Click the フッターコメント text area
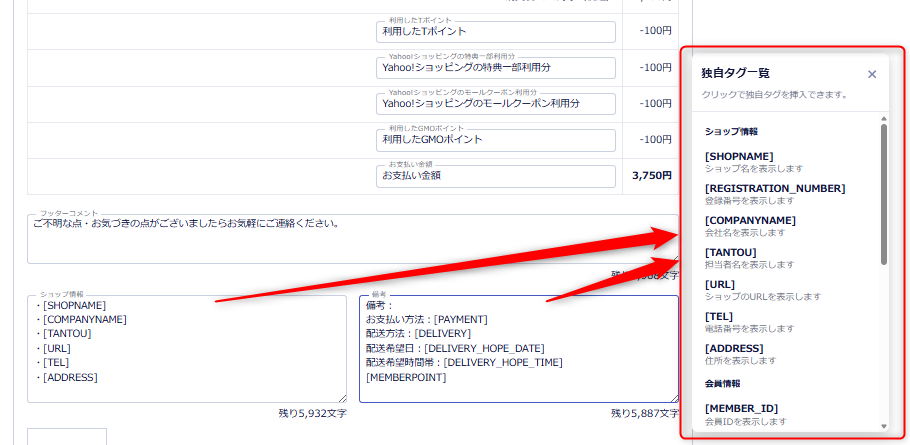Image resolution: width=910 pixels, height=445 pixels. (351, 240)
